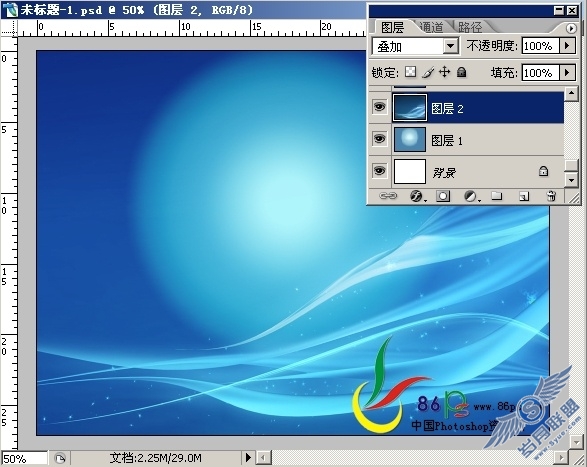Expand the 填充 fill slider arrow
This screenshot has width=587, height=467.
[567, 72]
